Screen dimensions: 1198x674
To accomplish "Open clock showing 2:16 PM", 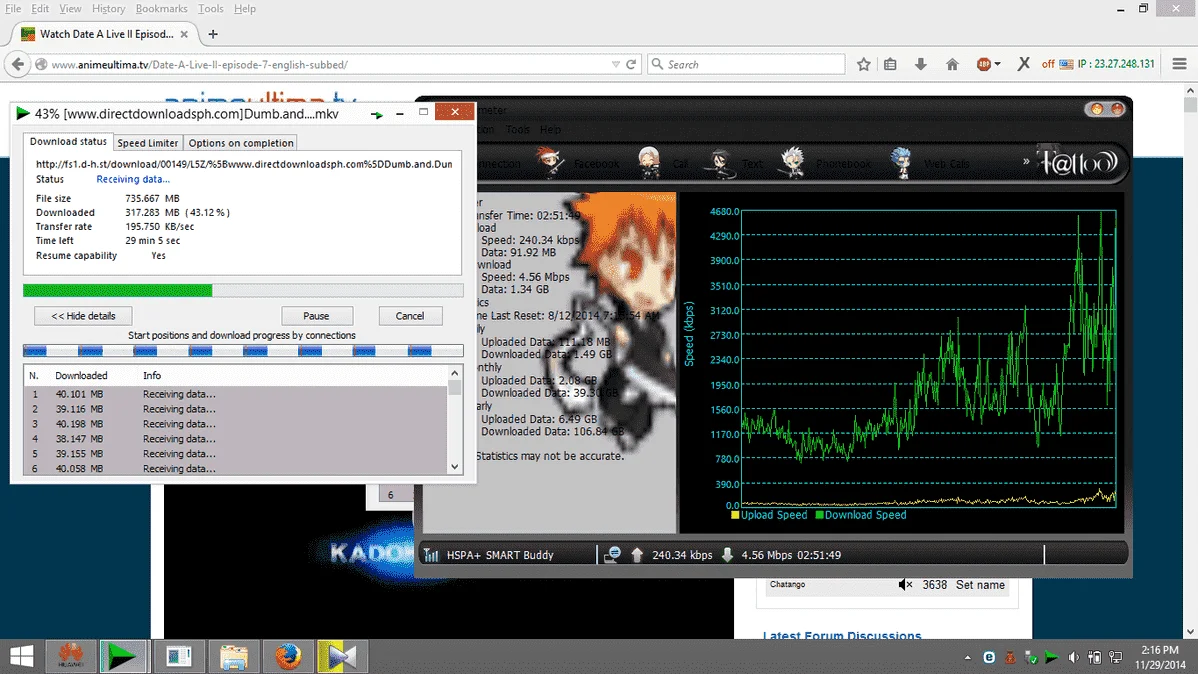I will coord(1160,657).
